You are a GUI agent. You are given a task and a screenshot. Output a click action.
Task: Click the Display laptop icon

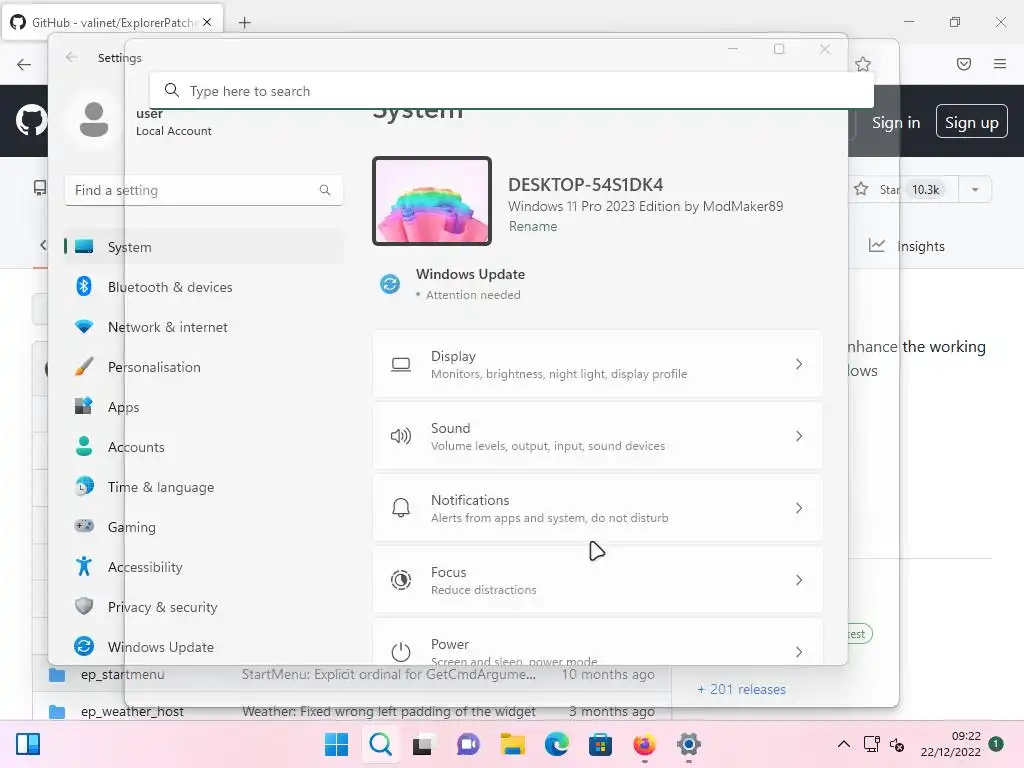[401, 364]
